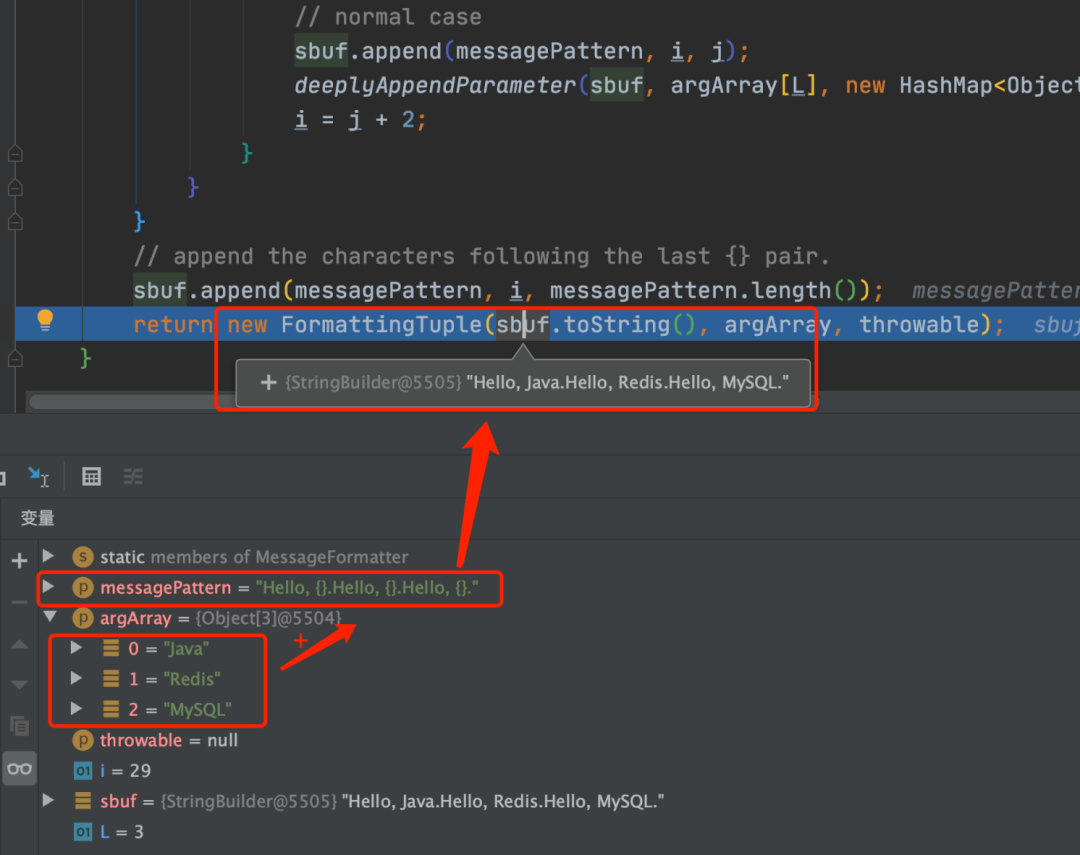Expand the StringBuilder tooltip with plus
Screen dimensions: 1080x855
point(268,382)
